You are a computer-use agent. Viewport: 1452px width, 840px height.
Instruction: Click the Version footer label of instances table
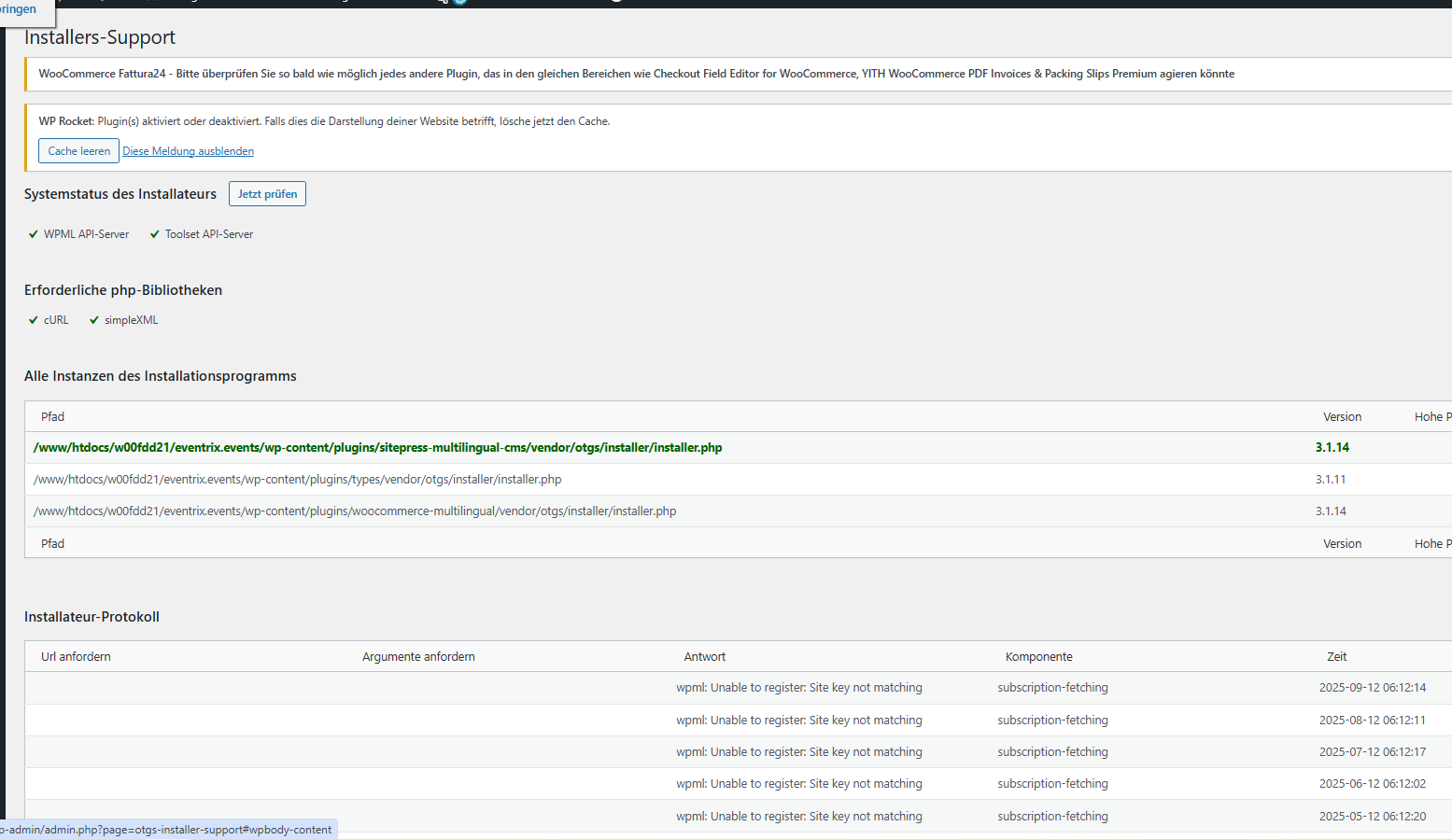tap(1342, 544)
